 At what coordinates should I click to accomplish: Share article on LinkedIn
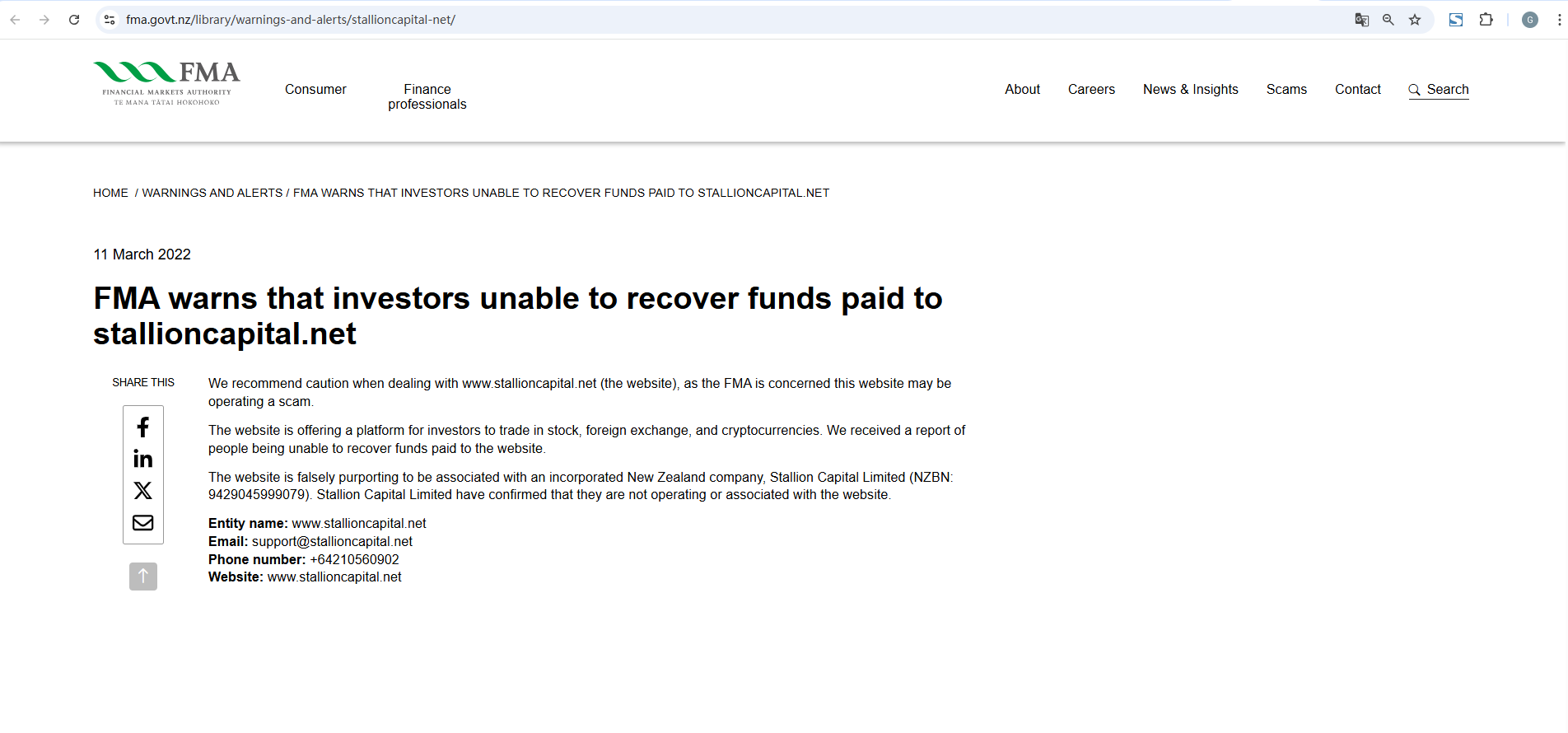tap(143, 459)
